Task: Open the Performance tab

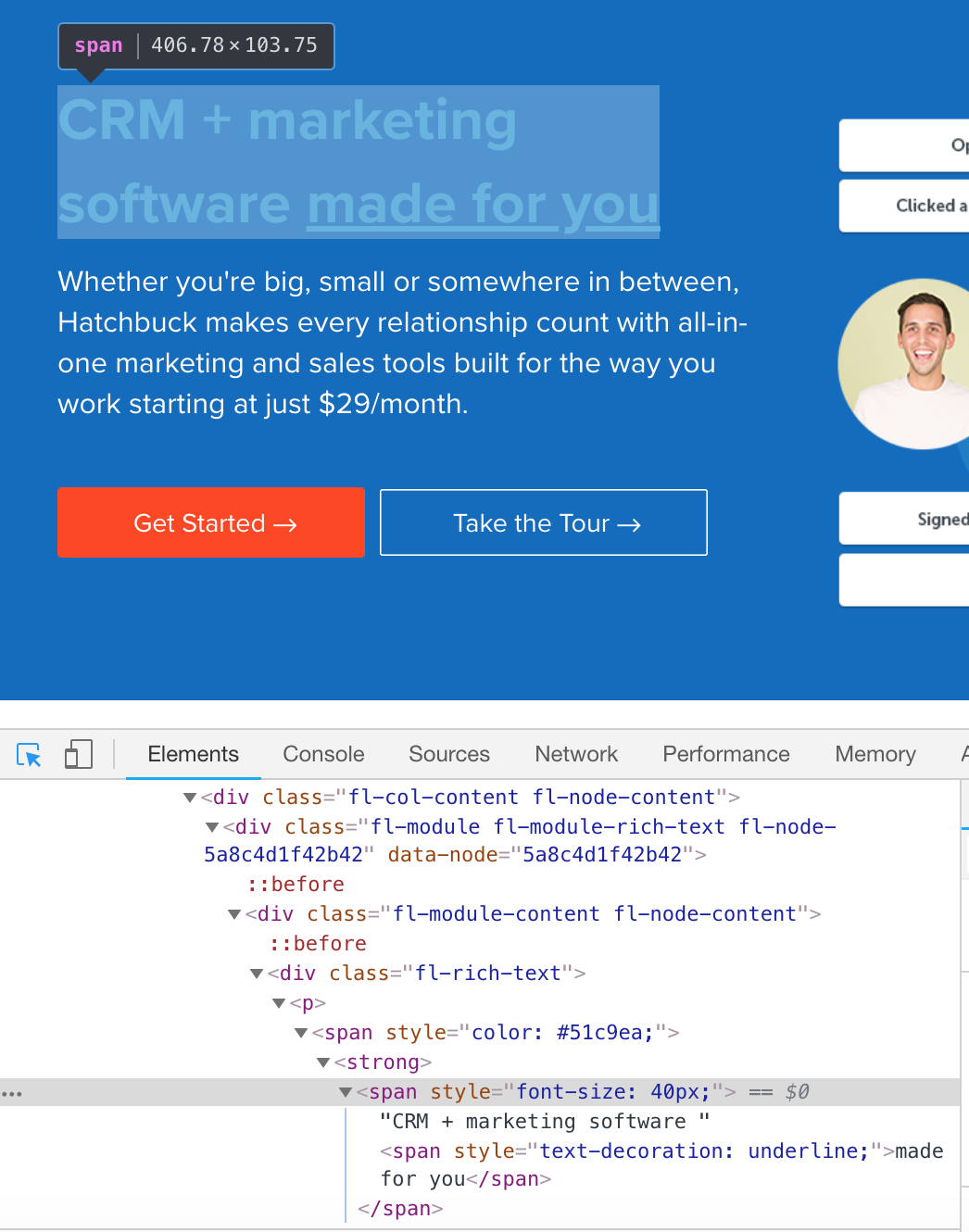Action: click(726, 754)
